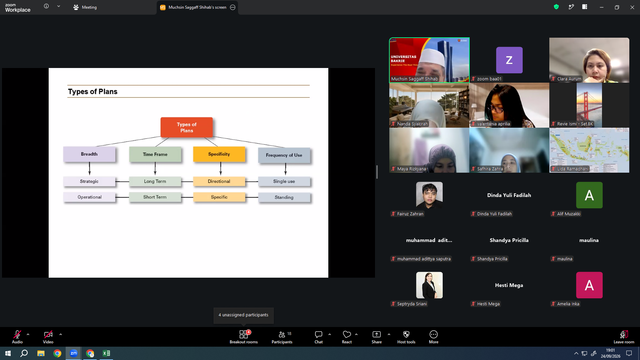Click the Directional box in slide

(219, 181)
